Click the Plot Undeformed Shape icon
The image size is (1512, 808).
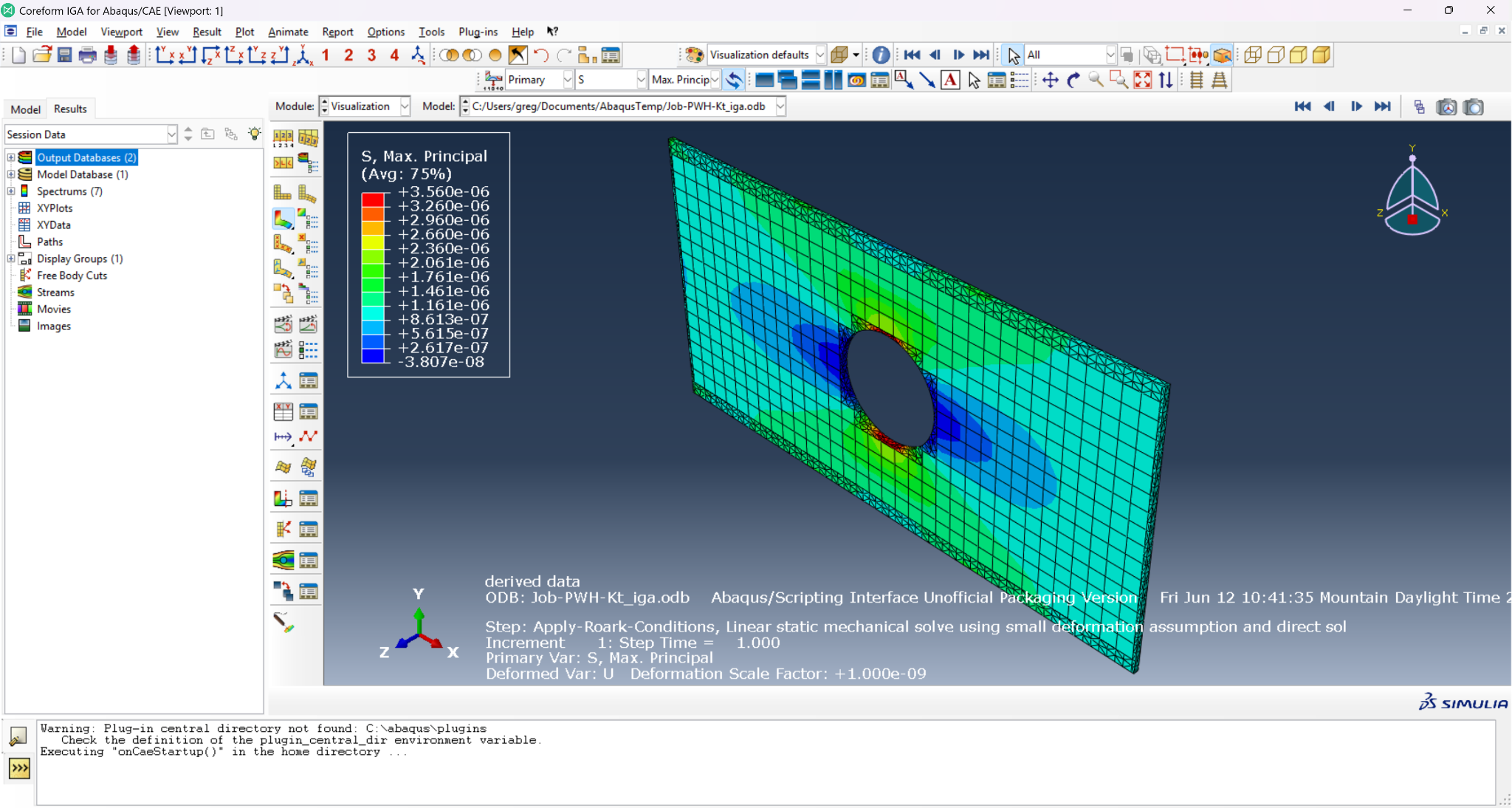point(283,193)
